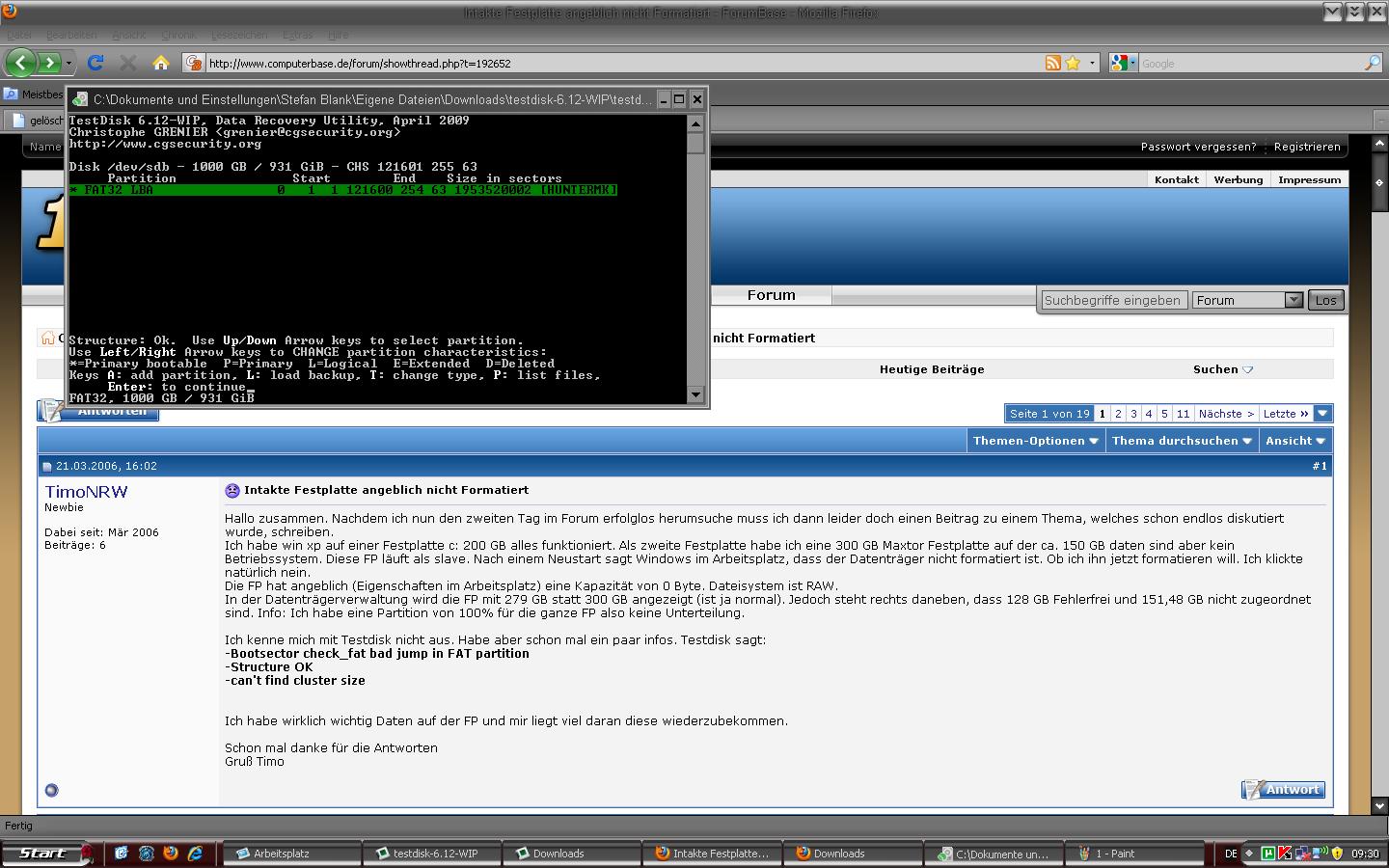1389x868 pixels.
Task: Launch Firefox from quick launch bar
Action: [x=171, y=854]
